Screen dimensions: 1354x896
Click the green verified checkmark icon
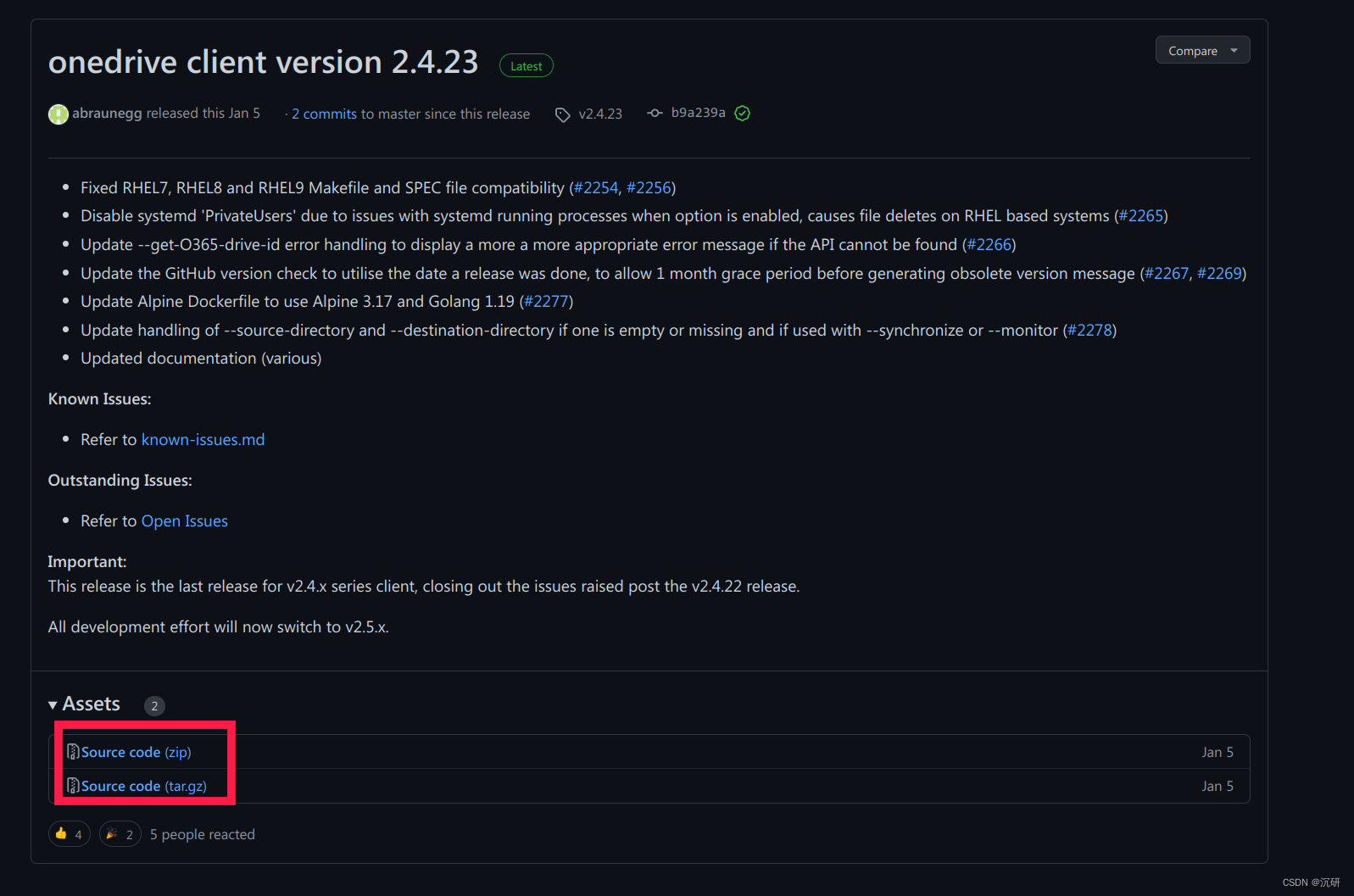743,114
